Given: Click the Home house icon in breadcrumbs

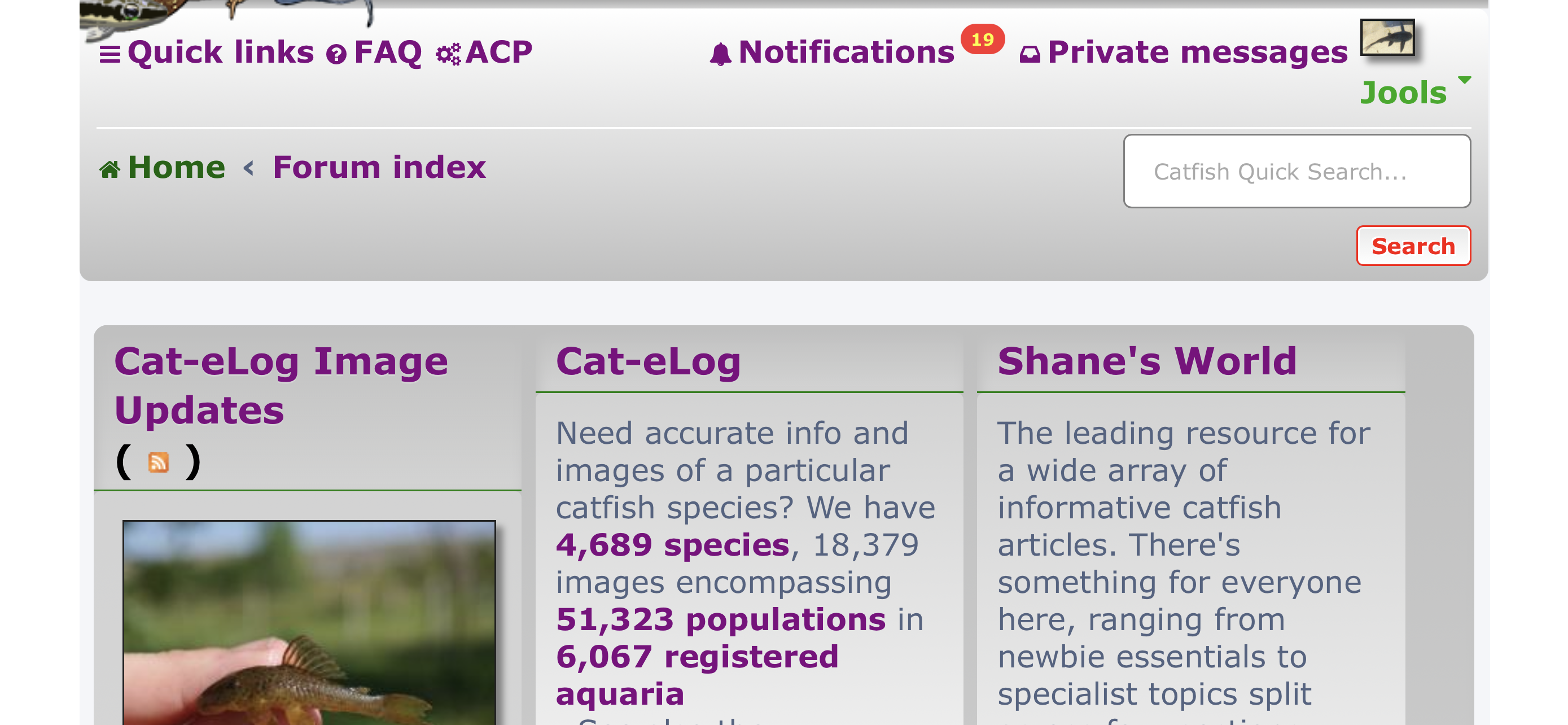Looking at the screenshot, I should (x=110, y=169).
